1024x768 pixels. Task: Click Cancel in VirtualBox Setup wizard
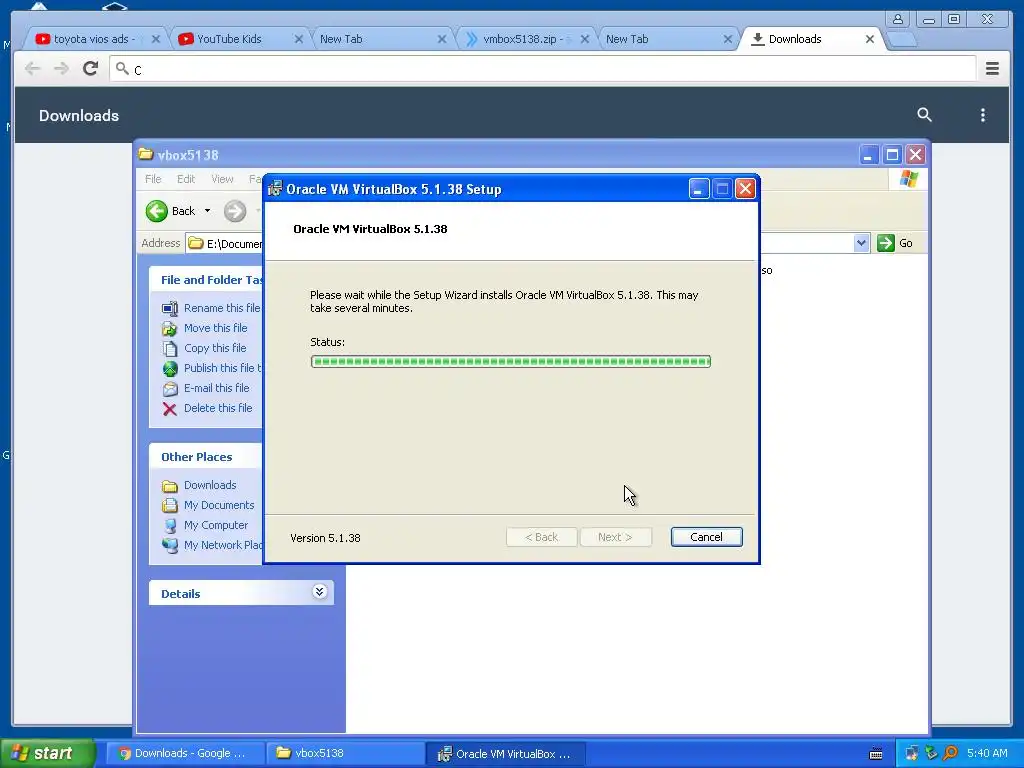(706, 537)
